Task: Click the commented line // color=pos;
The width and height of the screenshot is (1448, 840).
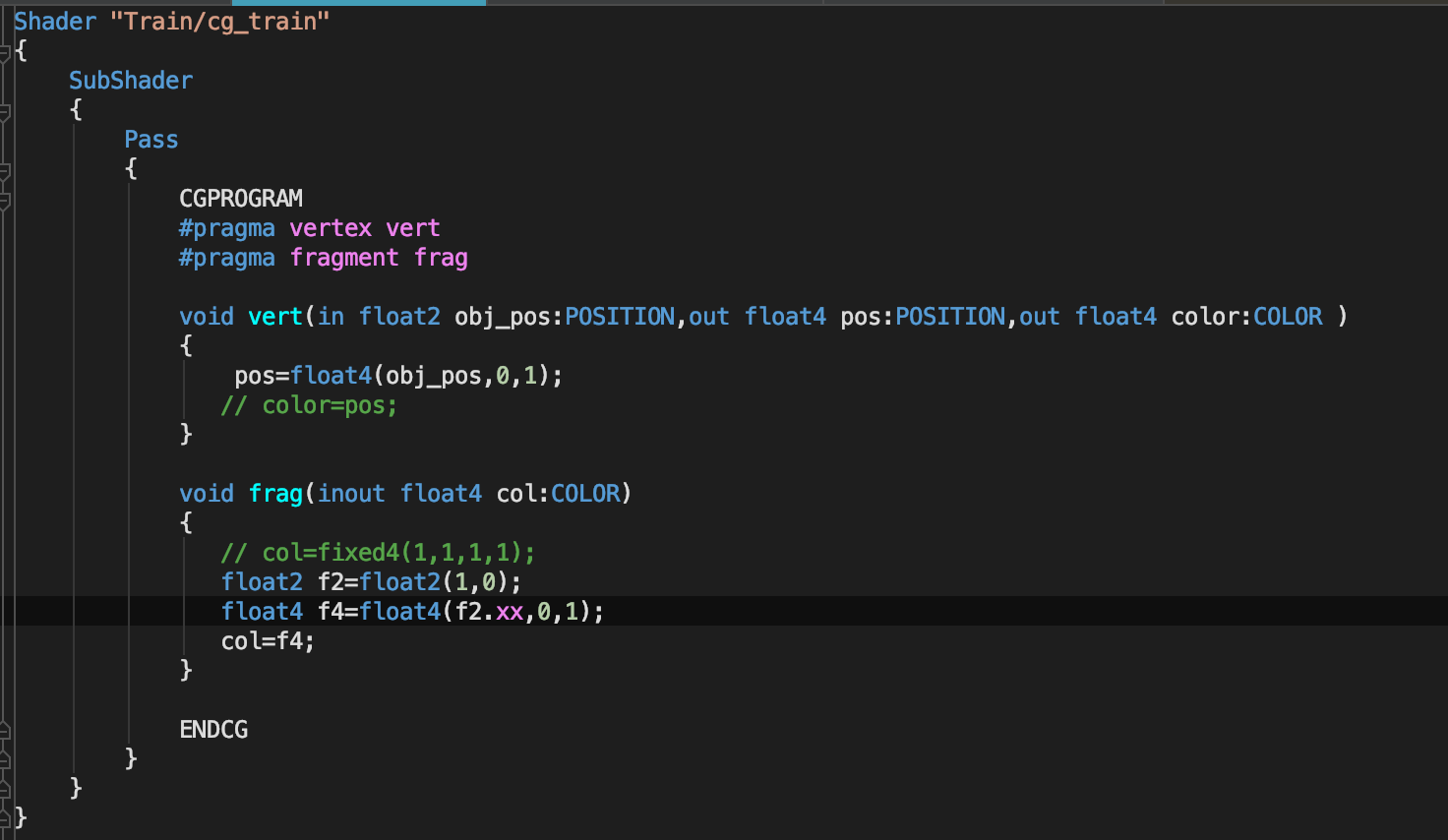Action: tap(309, 405)
